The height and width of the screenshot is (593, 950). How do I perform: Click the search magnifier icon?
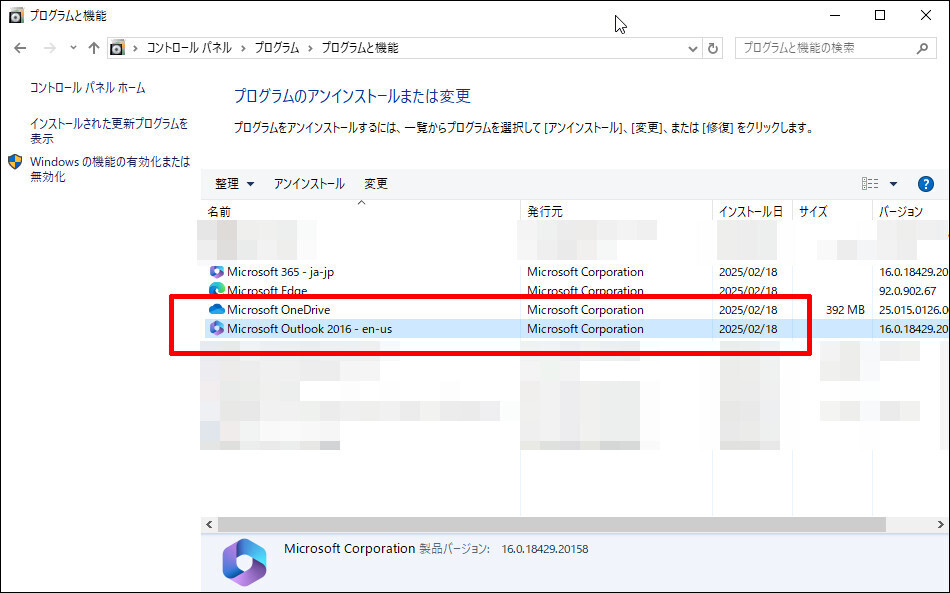pos(922,48)
